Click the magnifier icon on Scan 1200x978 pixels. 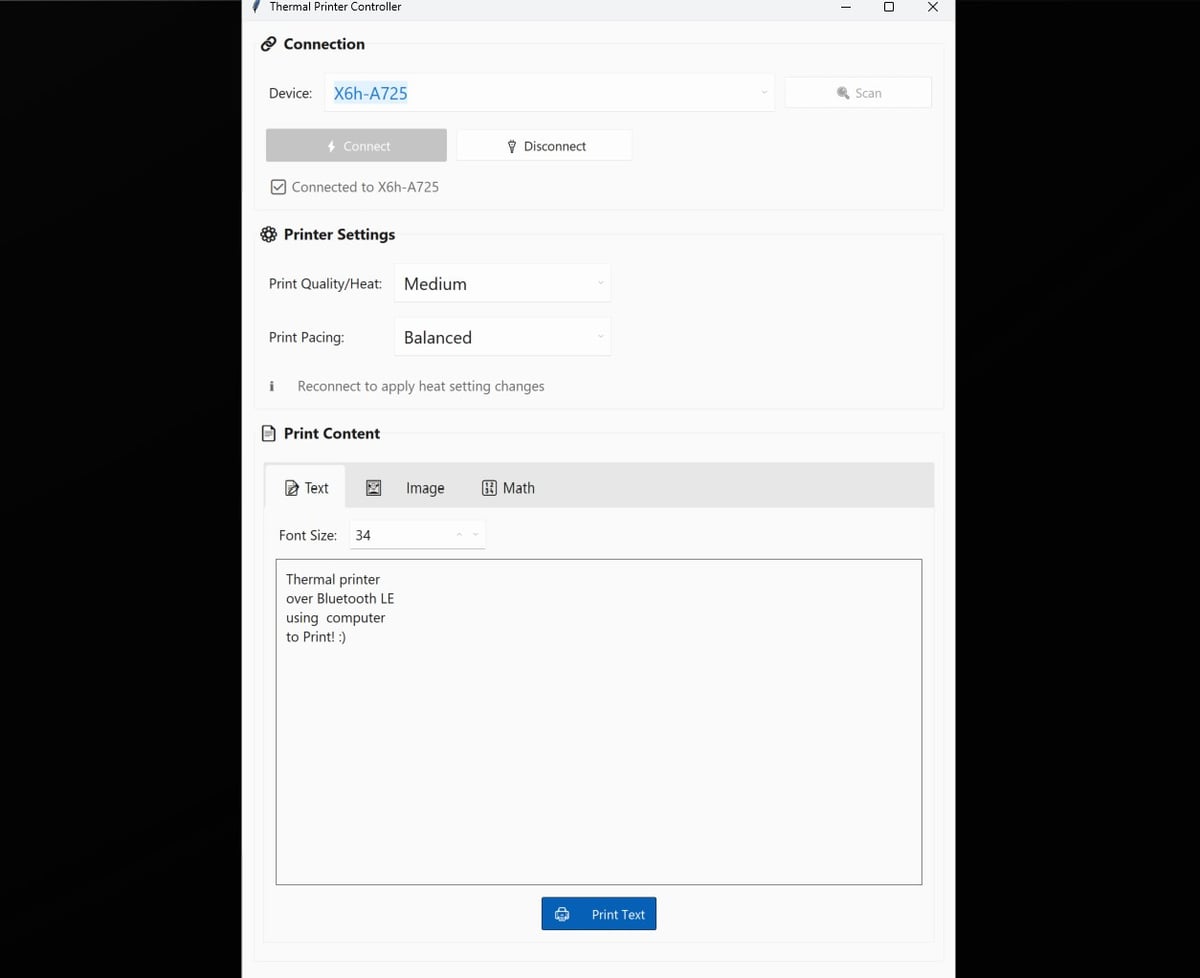pos(843,93)
